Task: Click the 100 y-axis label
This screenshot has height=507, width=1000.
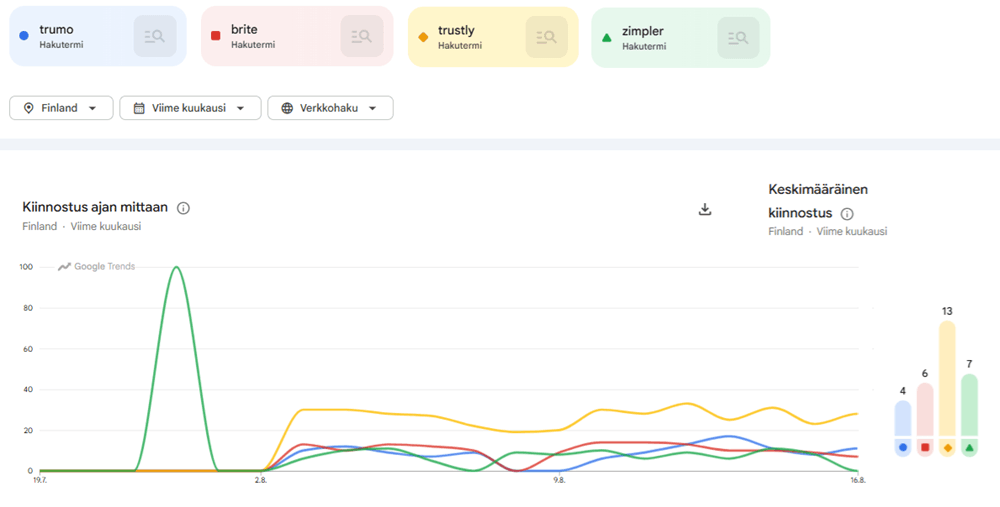Action: [x=26, y=267]
